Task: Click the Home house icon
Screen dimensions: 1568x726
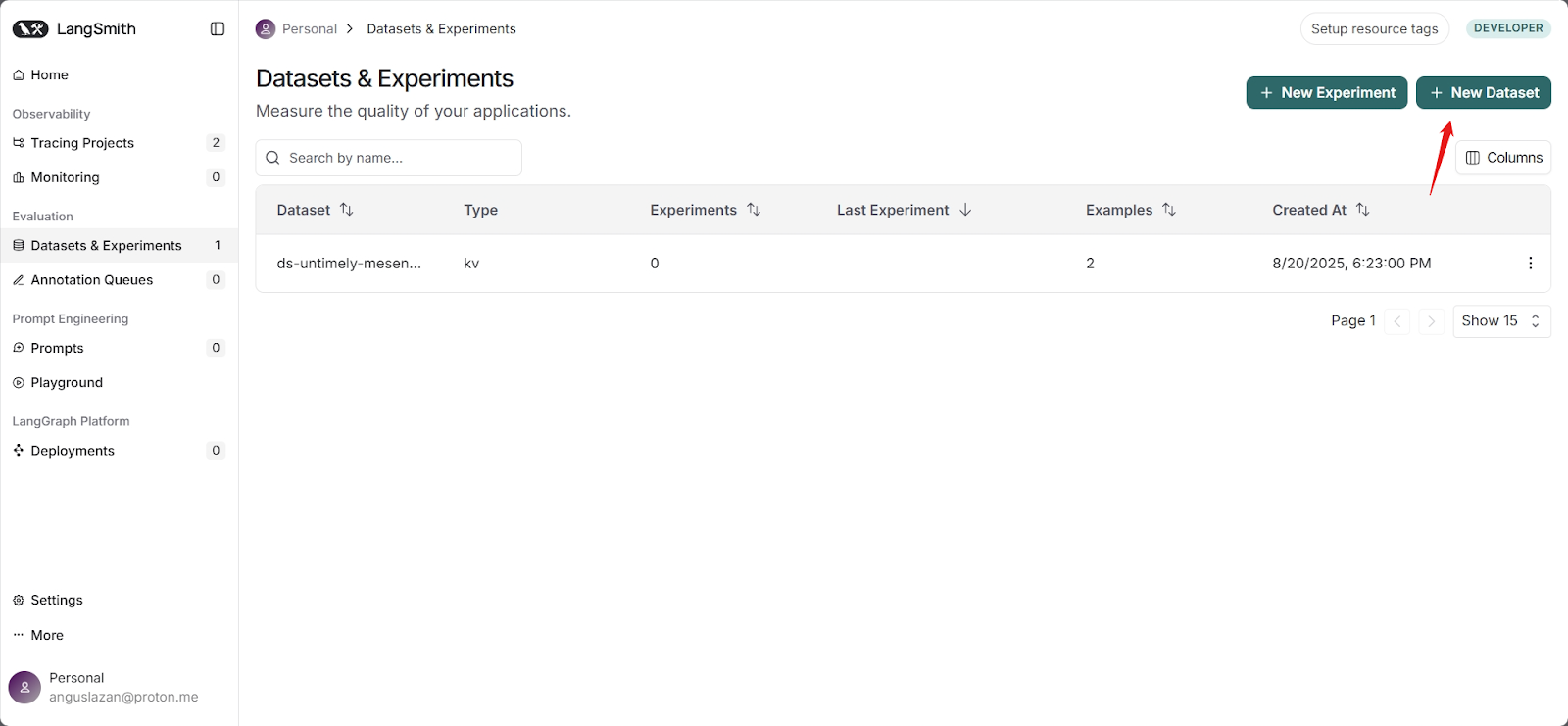Action: [x=18, y=74]
